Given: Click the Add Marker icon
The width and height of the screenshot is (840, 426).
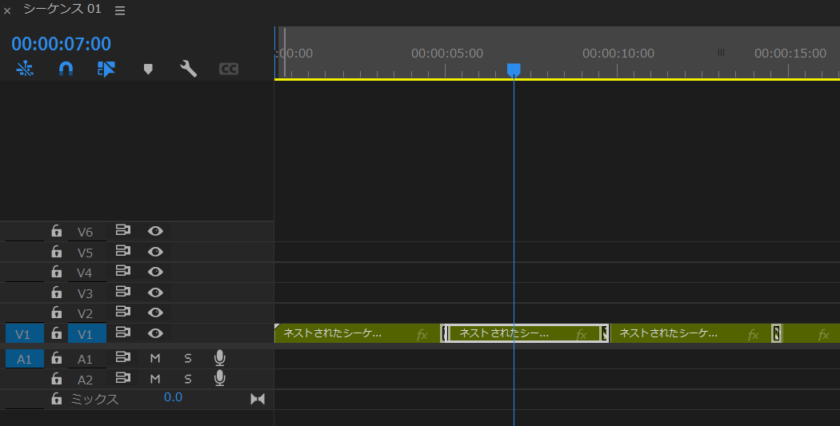Looking at the screenshot, I should tap(148, 69).
